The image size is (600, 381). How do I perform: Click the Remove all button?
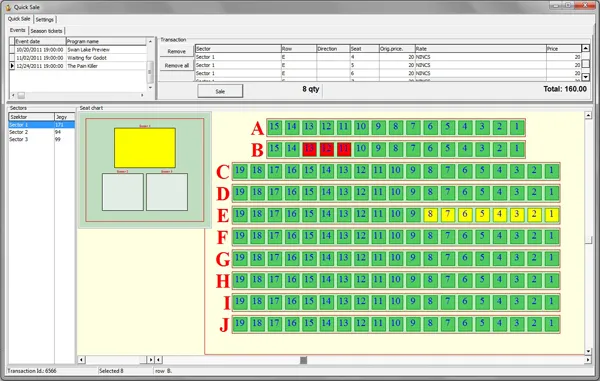click(176, 65)
